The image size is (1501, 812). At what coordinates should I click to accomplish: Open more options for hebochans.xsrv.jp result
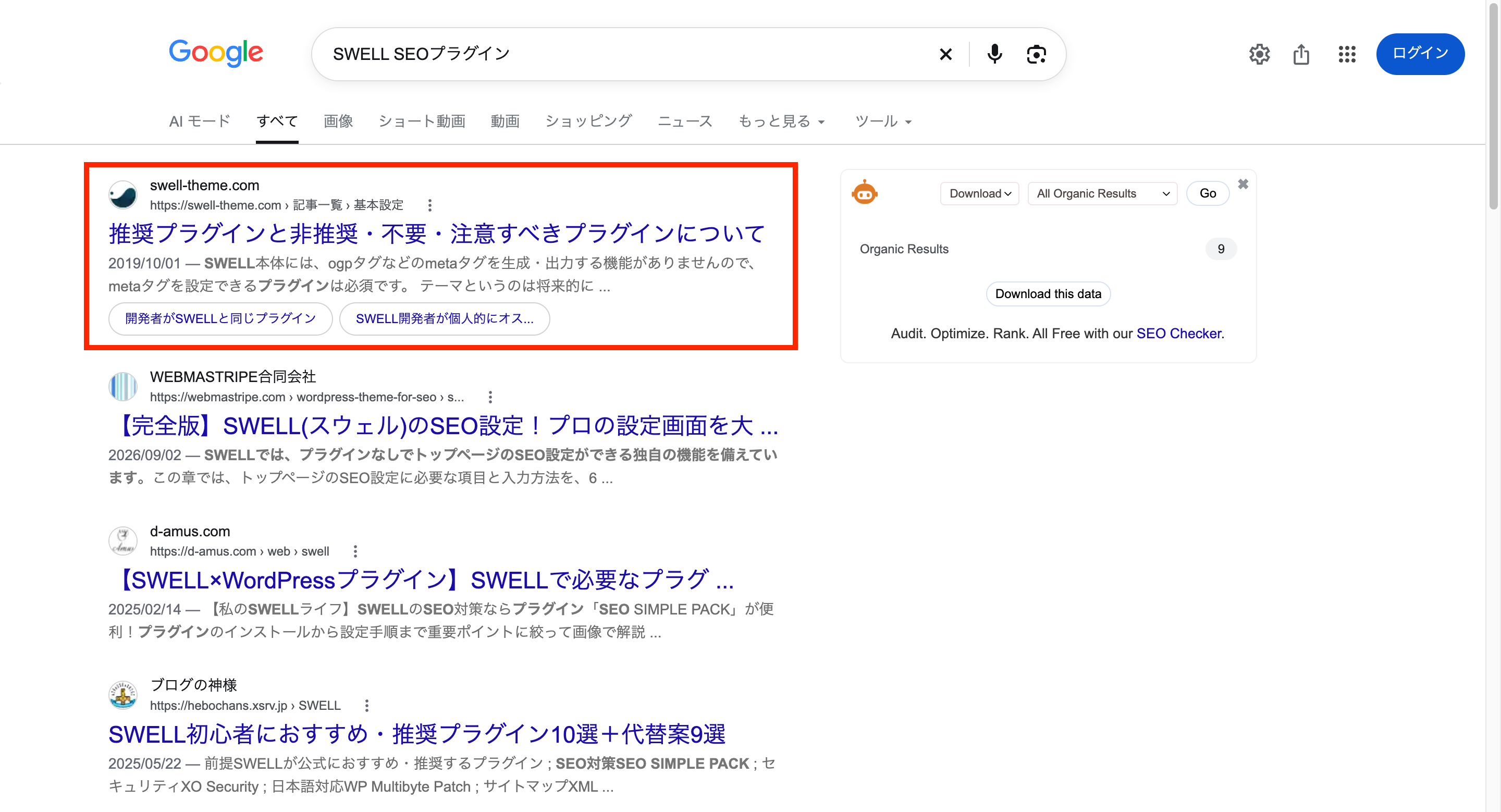(x=366, y=705)
